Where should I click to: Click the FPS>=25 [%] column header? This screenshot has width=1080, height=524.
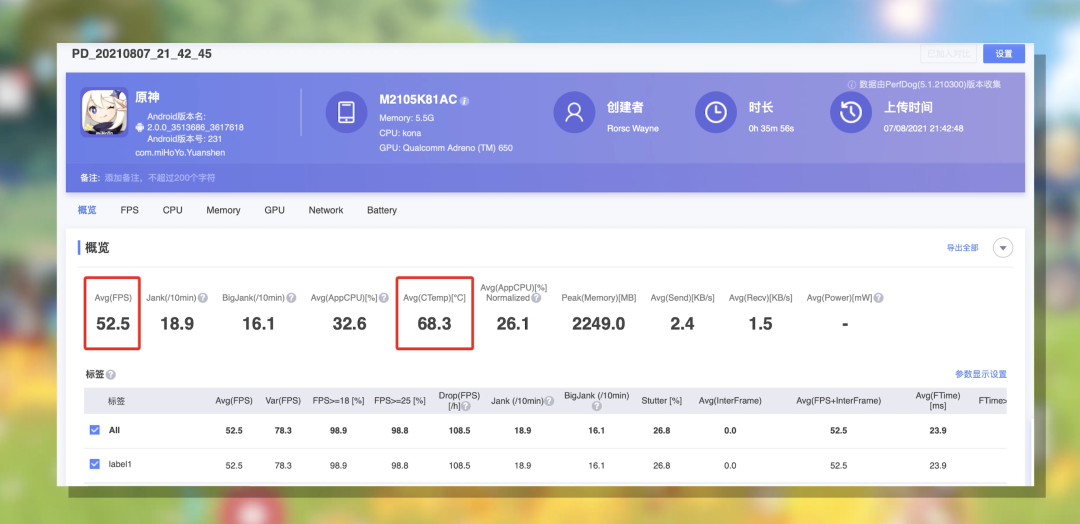click(x=399, y=401)
